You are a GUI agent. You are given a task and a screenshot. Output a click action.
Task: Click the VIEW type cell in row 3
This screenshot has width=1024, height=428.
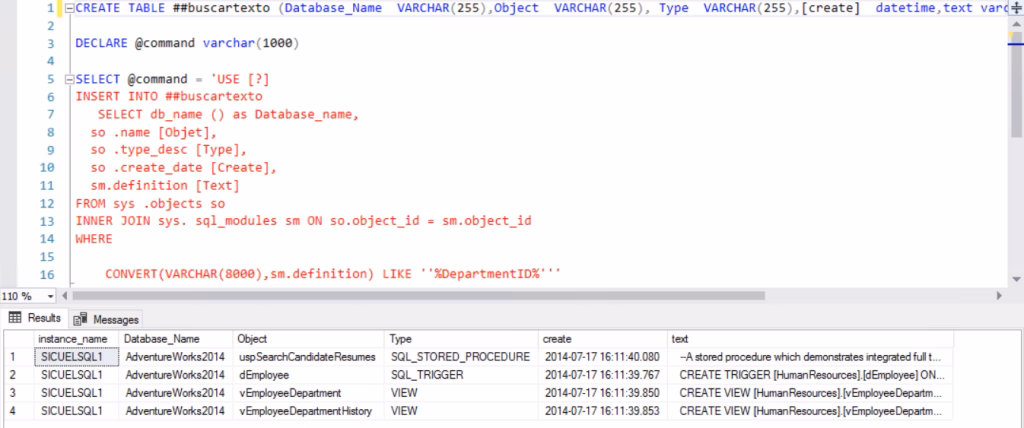coord(462,393)
